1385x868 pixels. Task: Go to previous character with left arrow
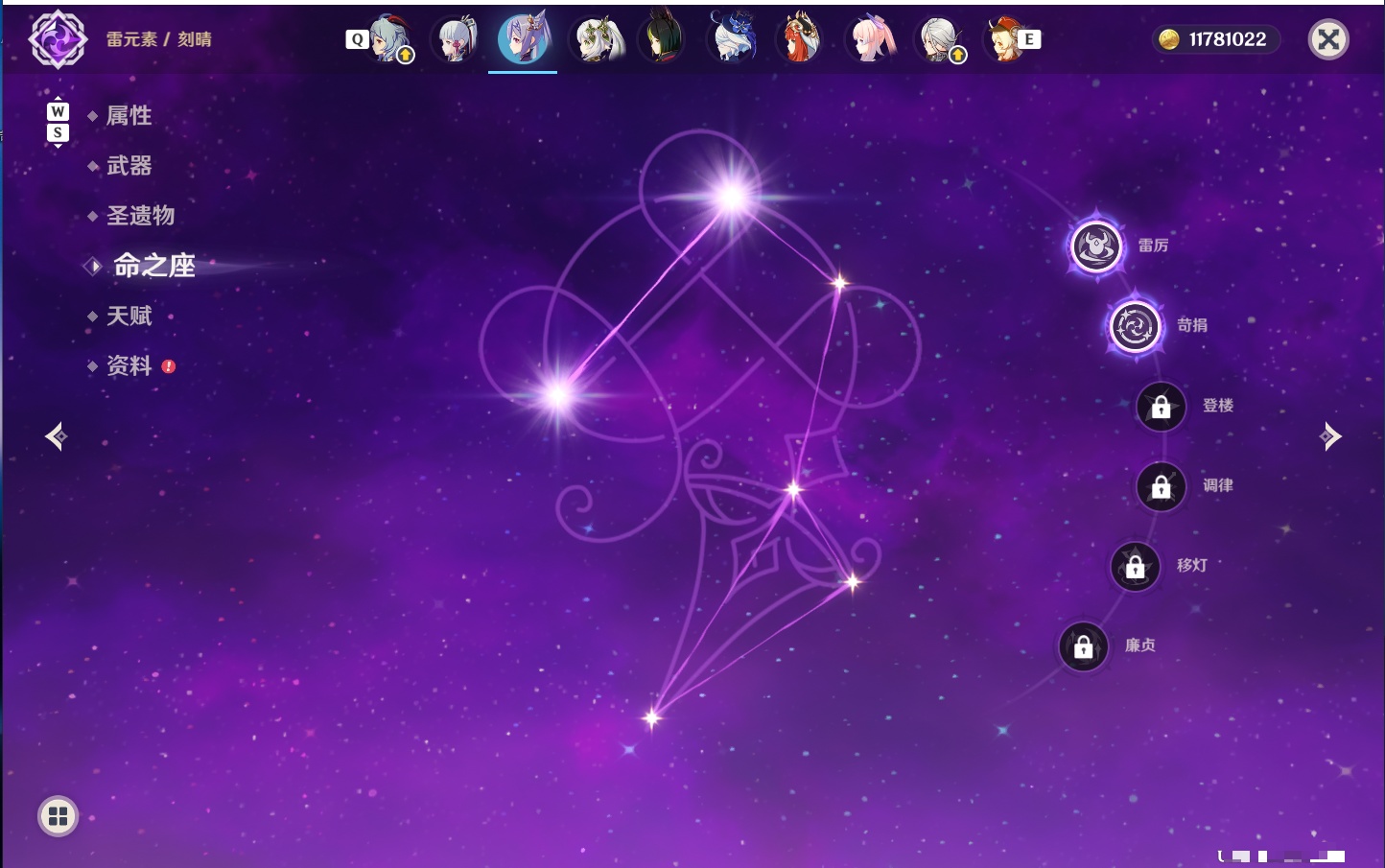click(56, 436)
